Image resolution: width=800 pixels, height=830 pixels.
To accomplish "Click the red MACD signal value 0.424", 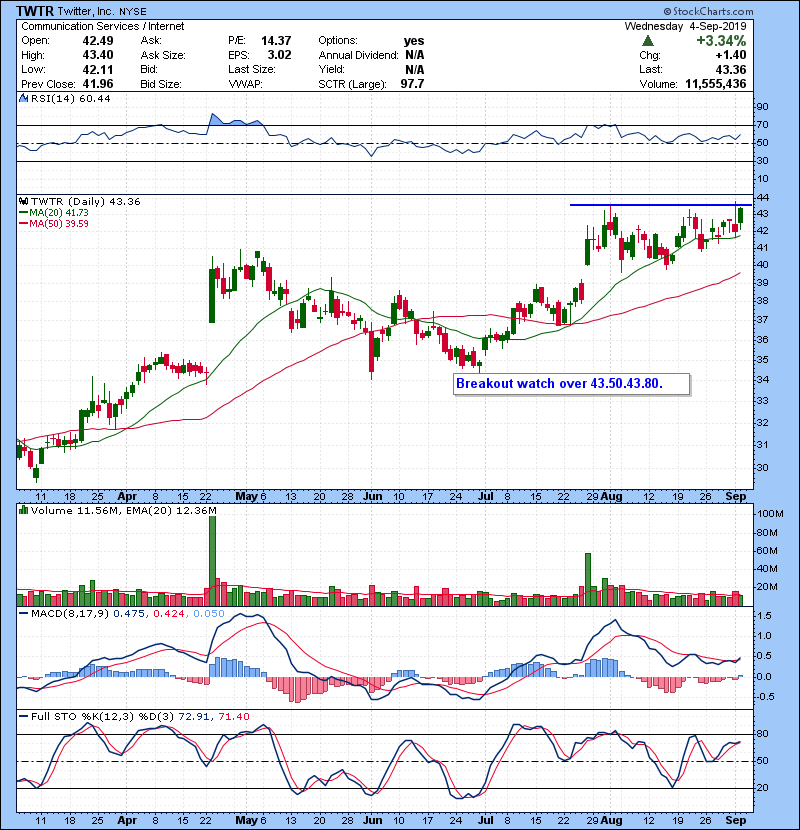I will [169, 614].
